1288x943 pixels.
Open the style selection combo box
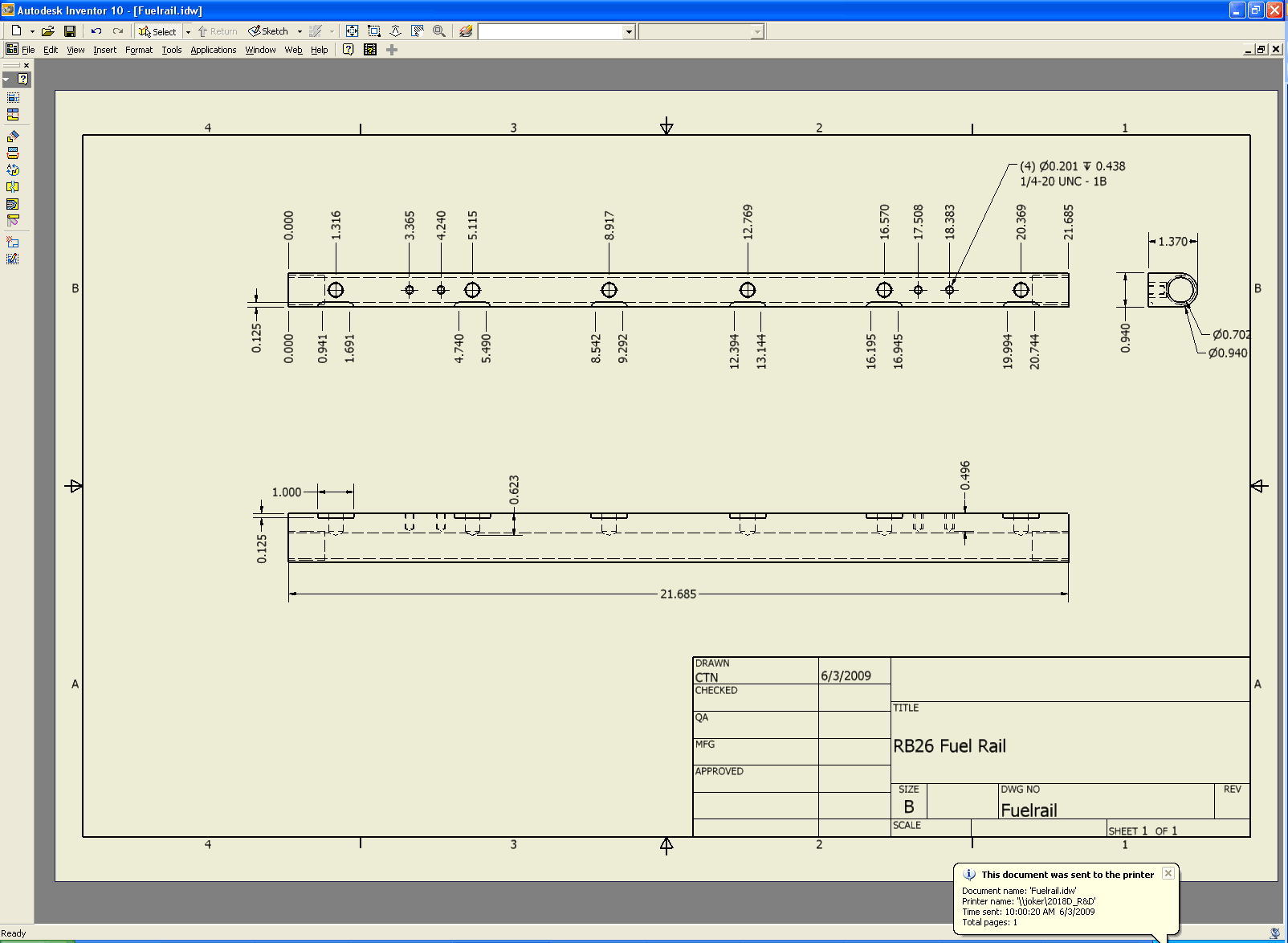pos(556,31)
